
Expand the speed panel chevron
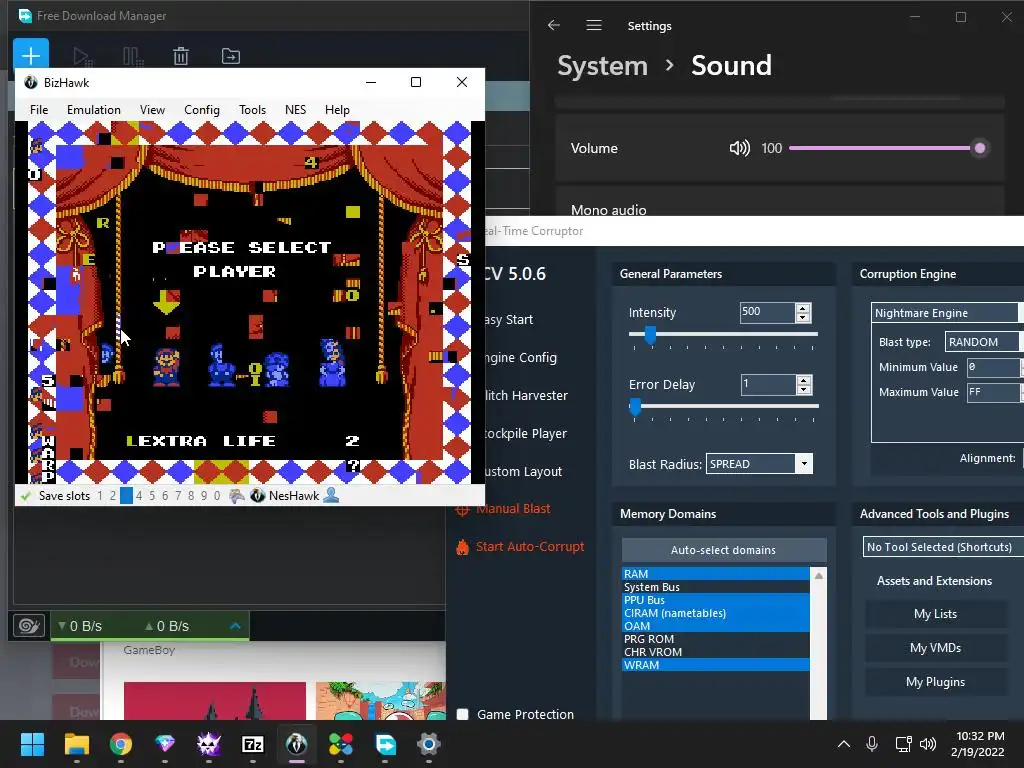tap(236, 626)
